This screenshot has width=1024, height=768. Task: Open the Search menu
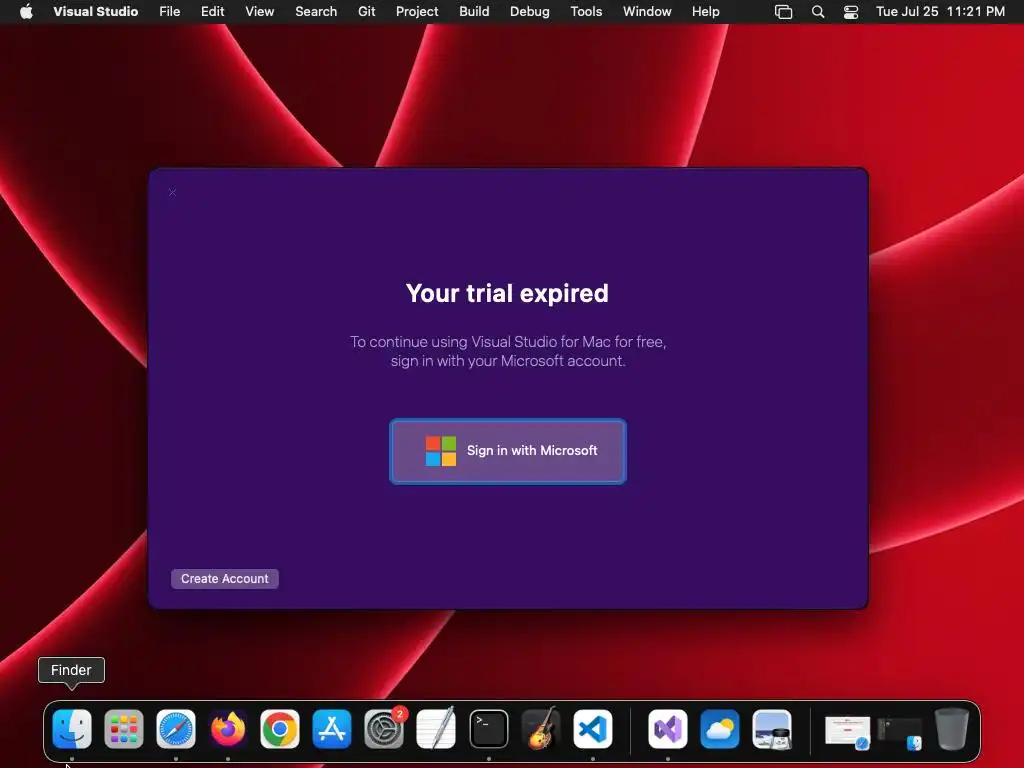316,11
